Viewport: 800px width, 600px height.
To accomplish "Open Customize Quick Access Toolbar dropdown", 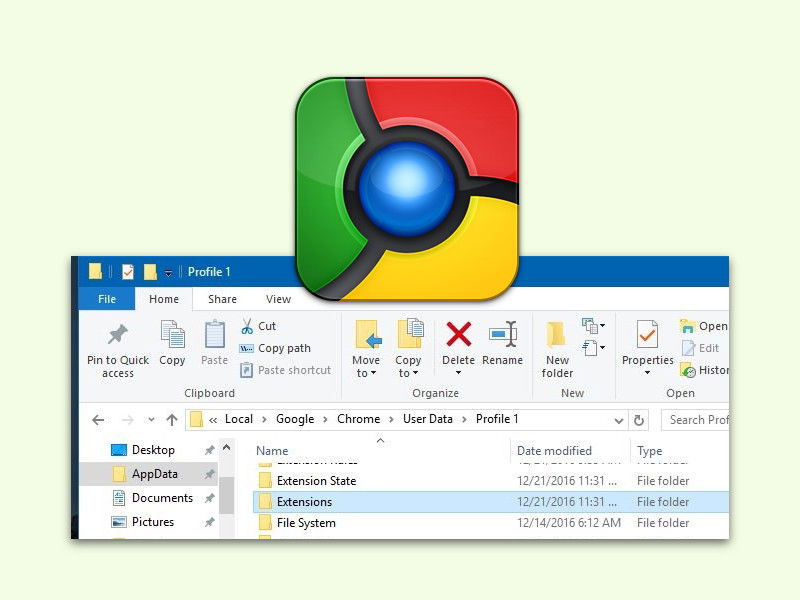I will pyautogui.click(x=168, y=273).
